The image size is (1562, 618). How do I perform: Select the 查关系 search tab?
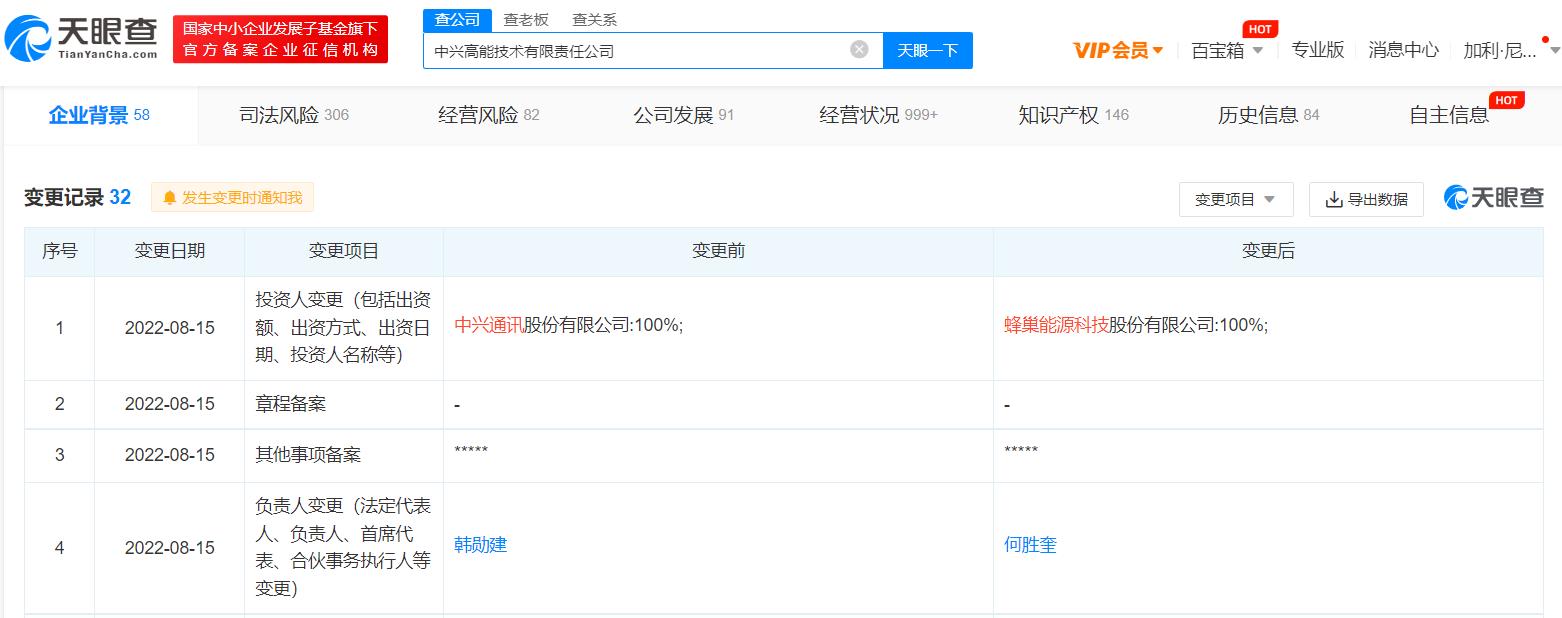(594, 19)
